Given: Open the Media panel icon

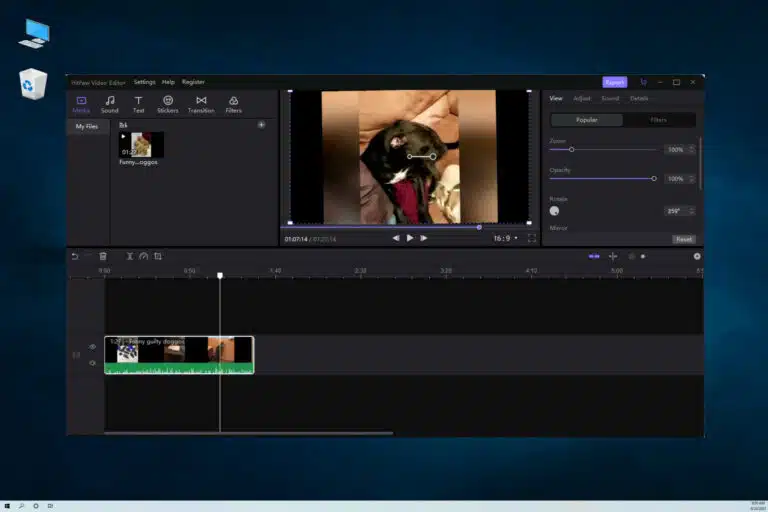Looking at the screenshot, I should pos(81,104).
